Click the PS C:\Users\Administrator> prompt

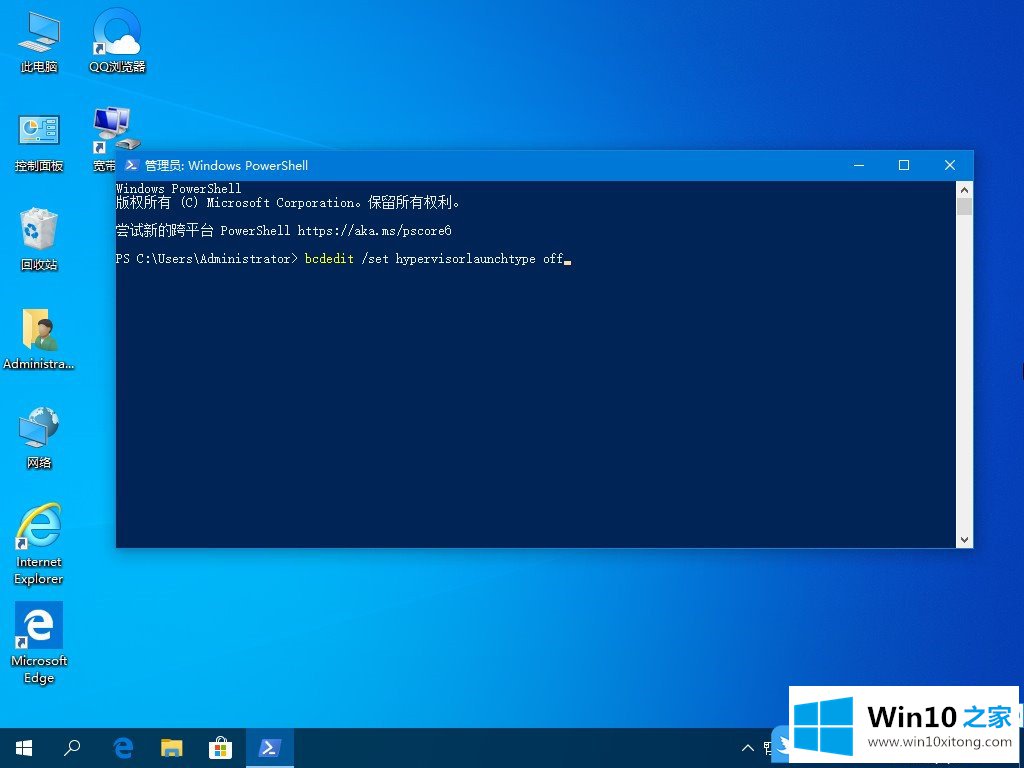[206, 259]
